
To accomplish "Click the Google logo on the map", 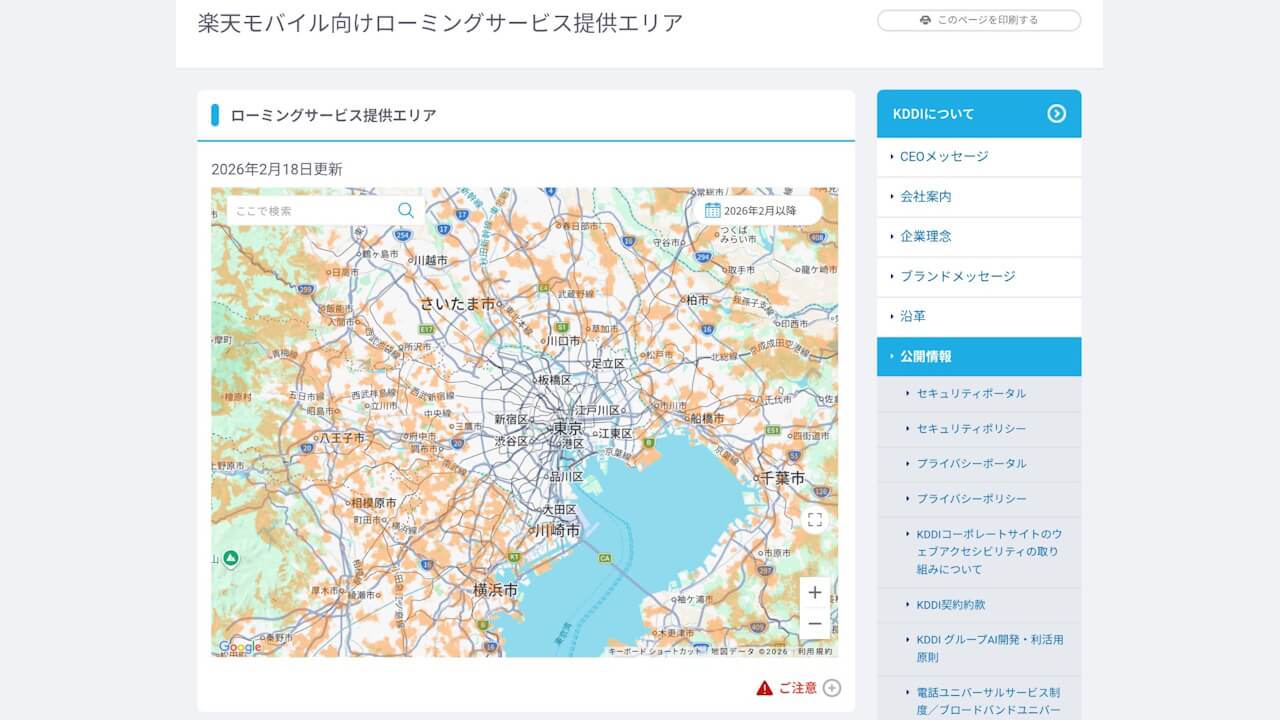I will point(237,647).
